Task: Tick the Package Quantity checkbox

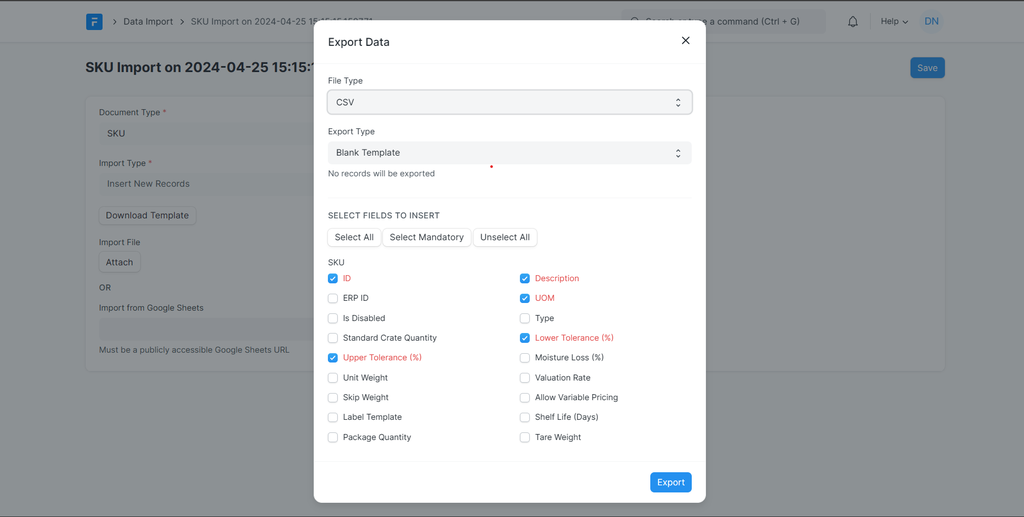Action: (x=333, y=437)
